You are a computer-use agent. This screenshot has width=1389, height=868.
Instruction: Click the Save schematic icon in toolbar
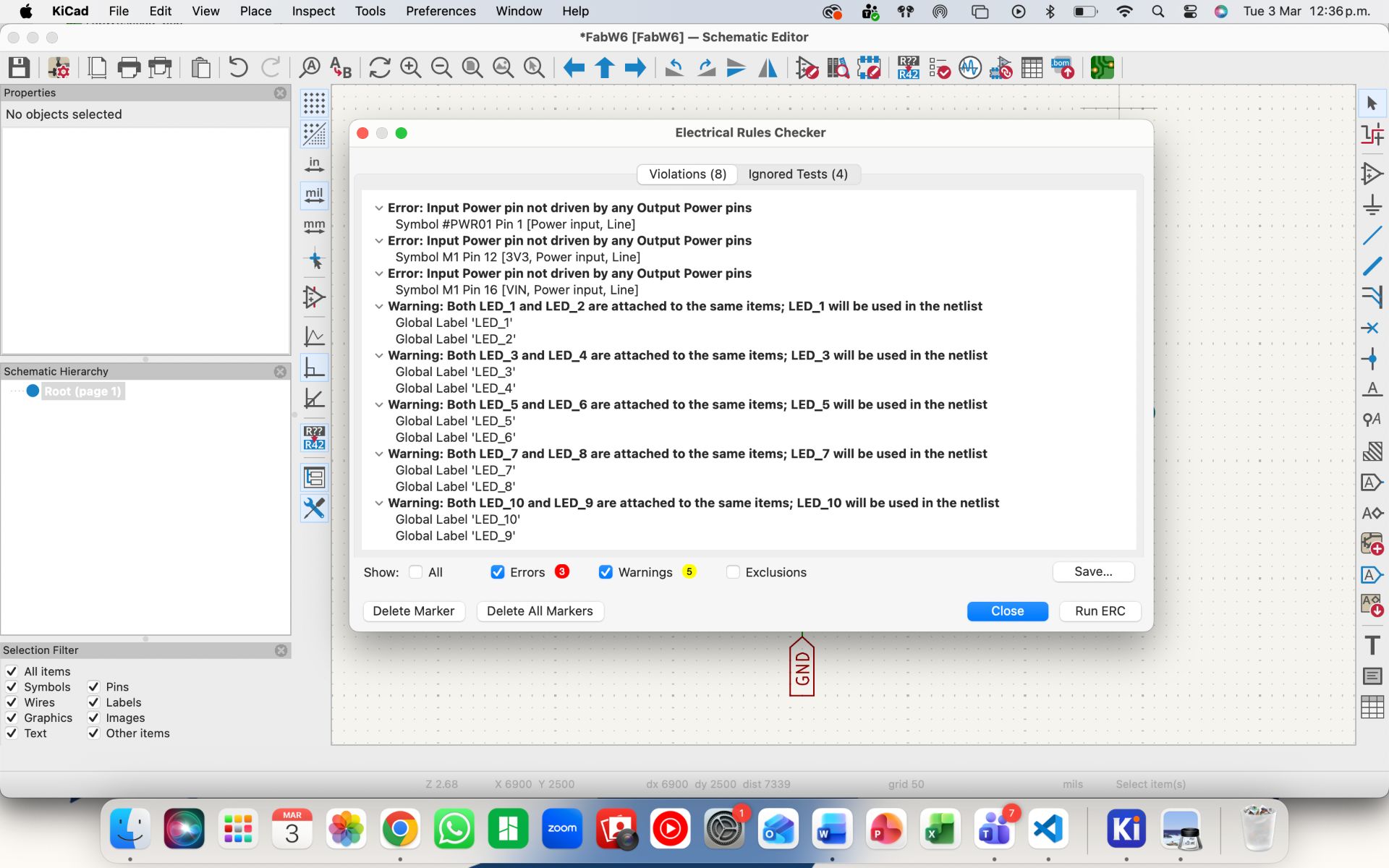click(19, 68)
